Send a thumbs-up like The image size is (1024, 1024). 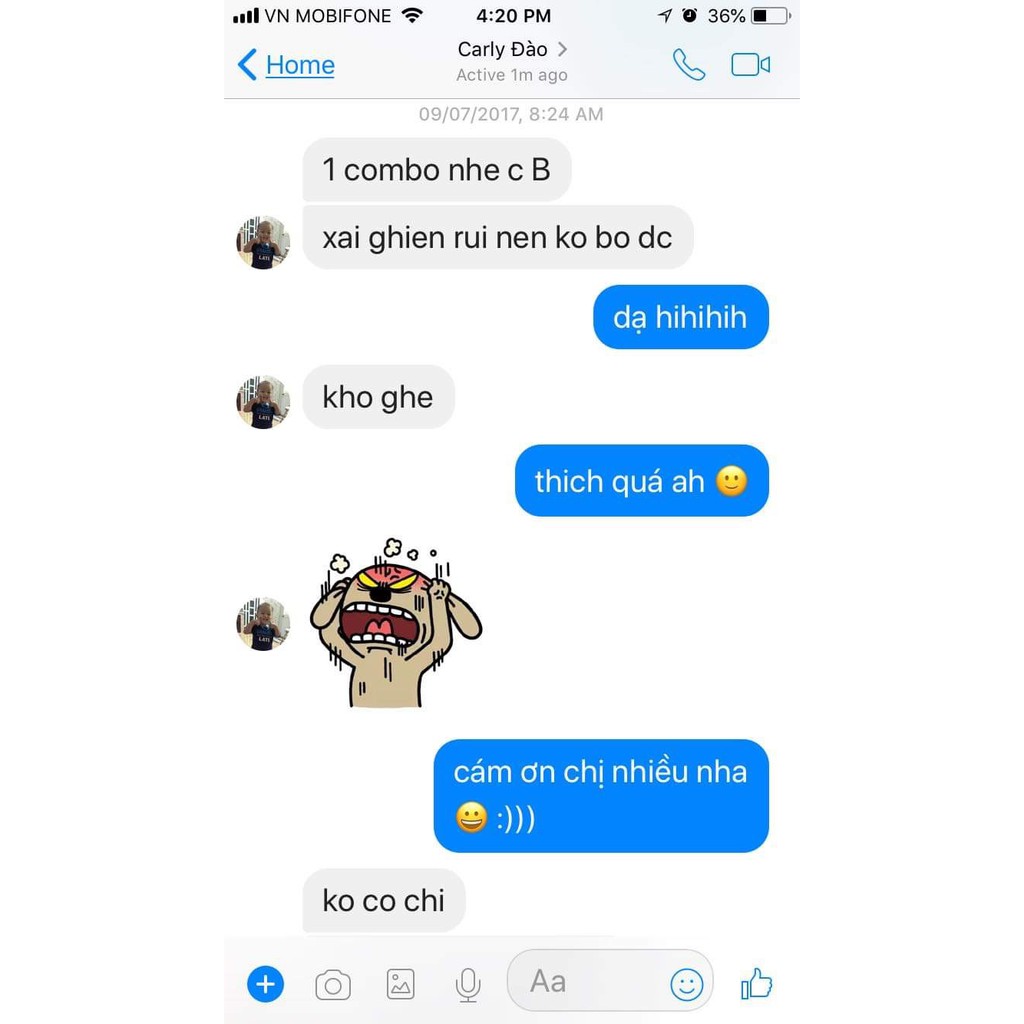(756, 983)
